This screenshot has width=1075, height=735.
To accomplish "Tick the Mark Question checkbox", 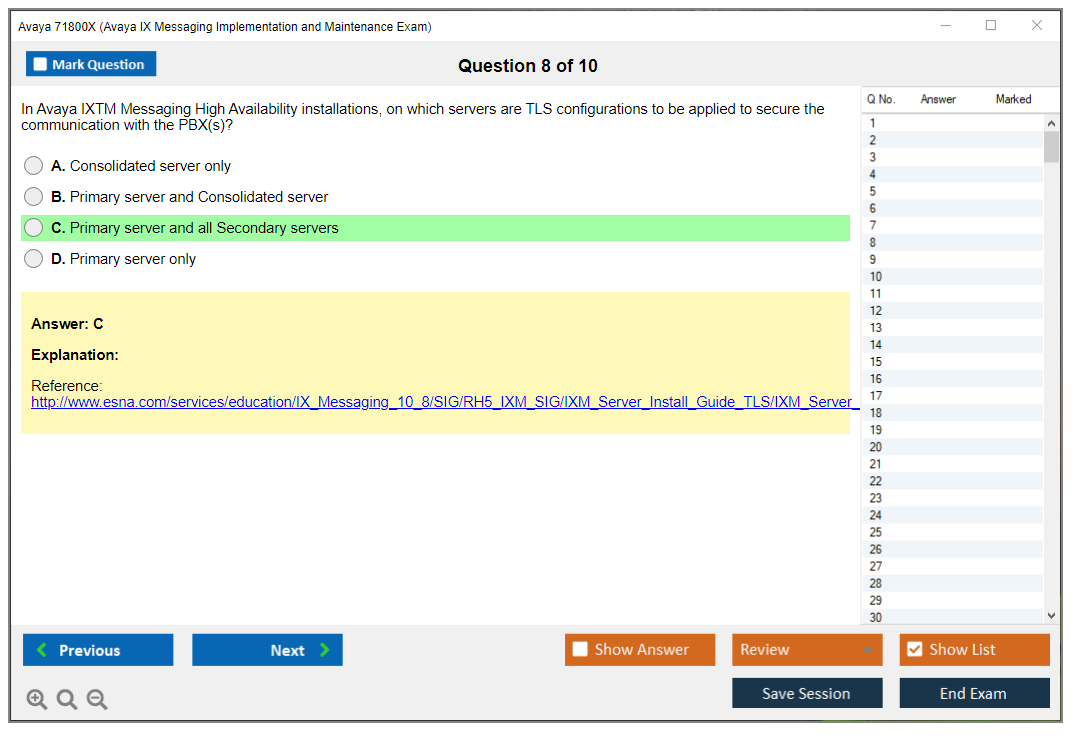I will pyautogui.click(x=41, y=65).
